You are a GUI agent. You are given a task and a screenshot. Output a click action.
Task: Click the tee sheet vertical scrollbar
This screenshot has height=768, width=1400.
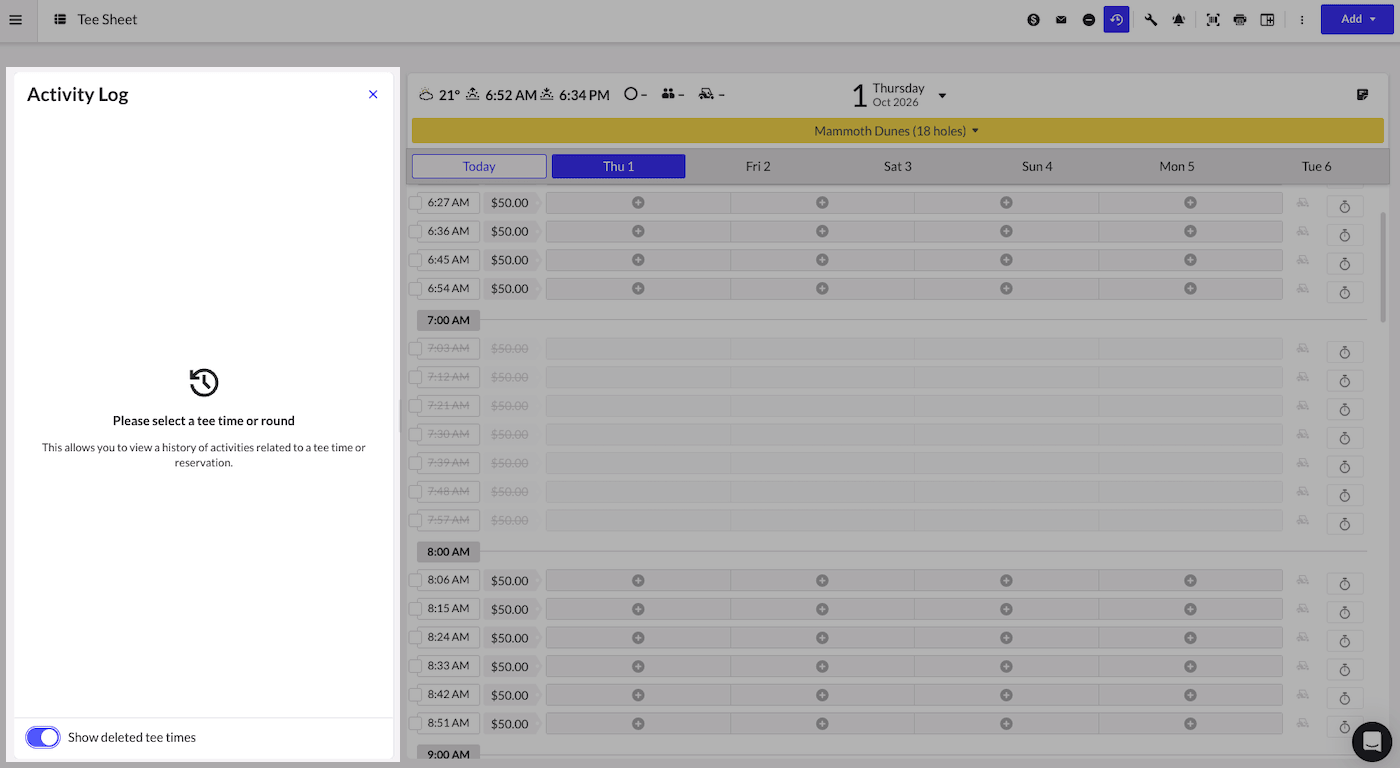[x=1384, y=267]
